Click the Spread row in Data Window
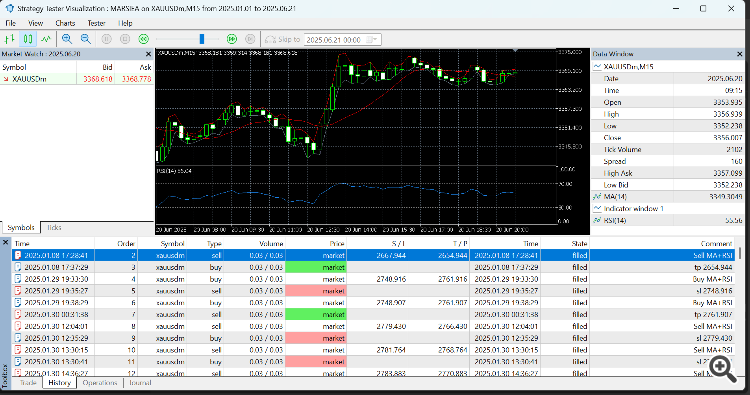750x395 pixels. 667,161
